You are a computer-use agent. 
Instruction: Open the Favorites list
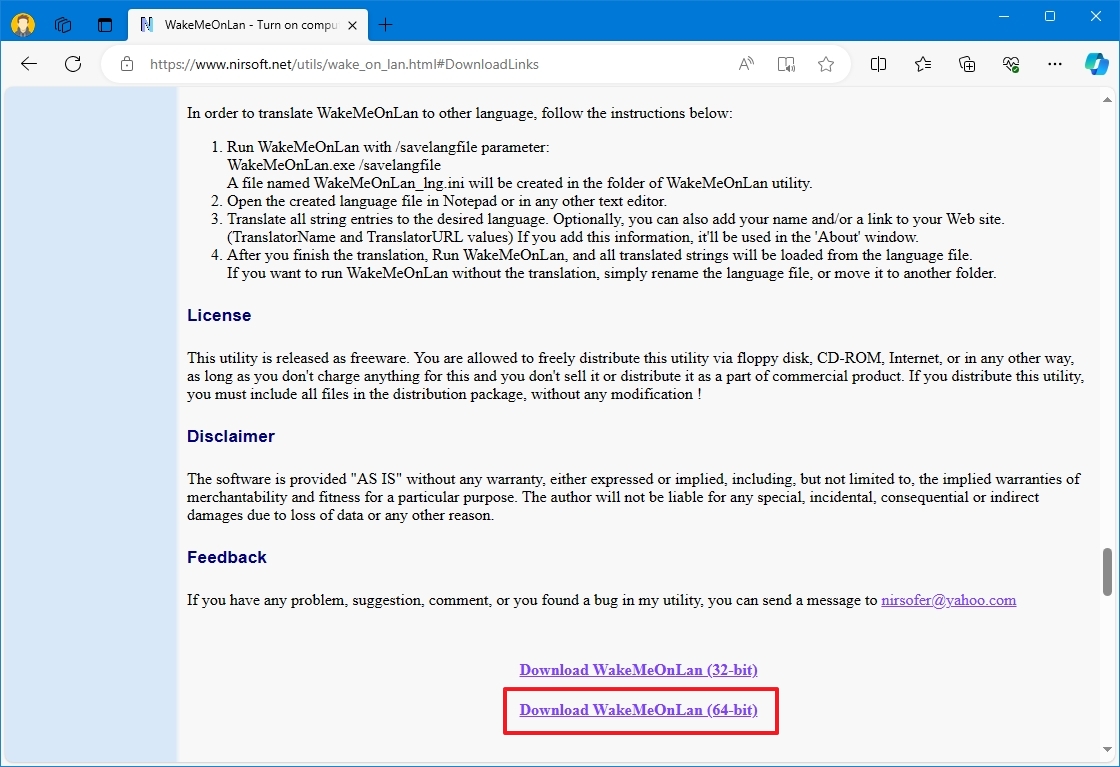pos(922,63)
